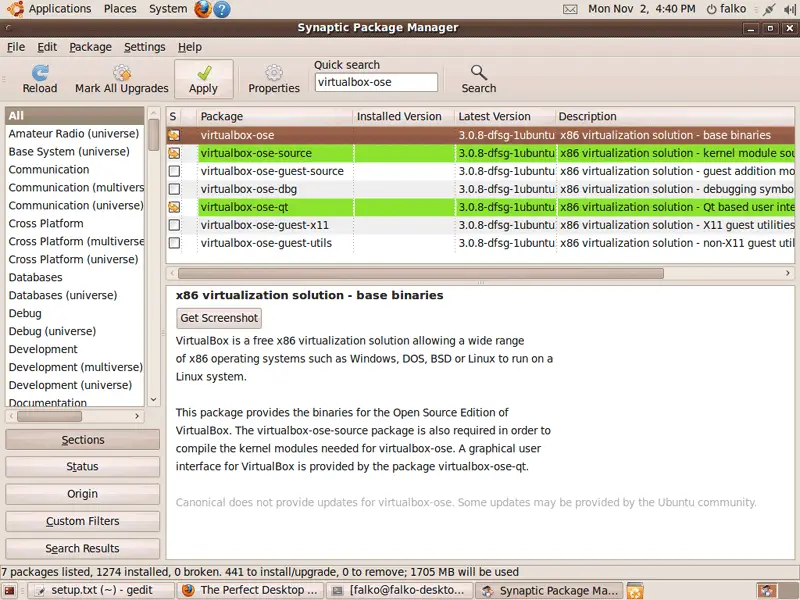Click the Reload toolbar icon
800x600 pixels.
40,73
